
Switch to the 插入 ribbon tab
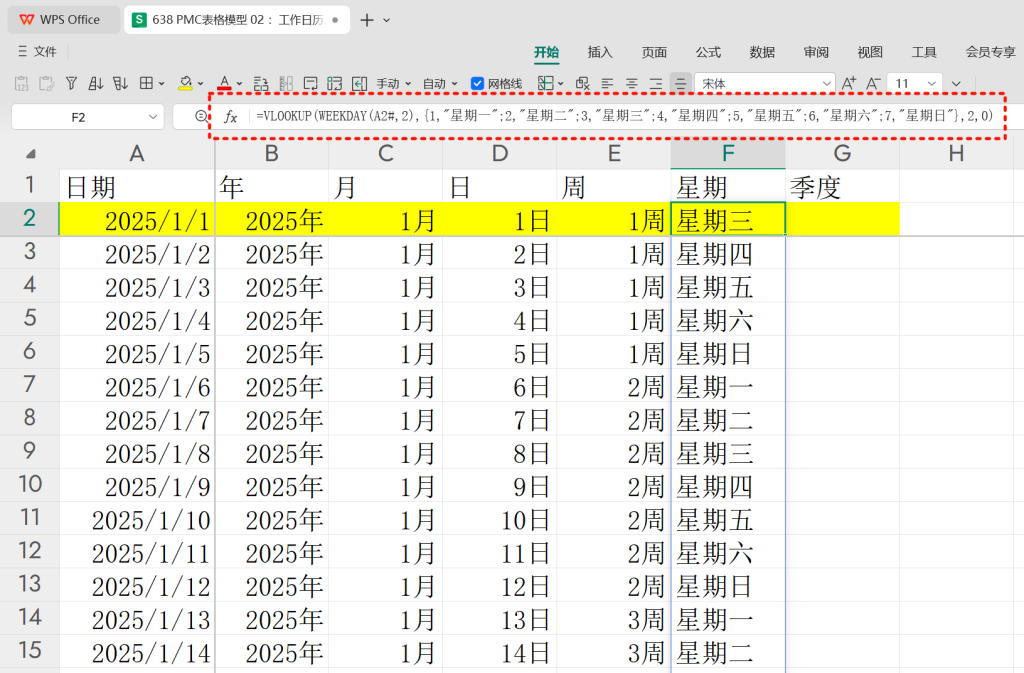coord(600,52)
